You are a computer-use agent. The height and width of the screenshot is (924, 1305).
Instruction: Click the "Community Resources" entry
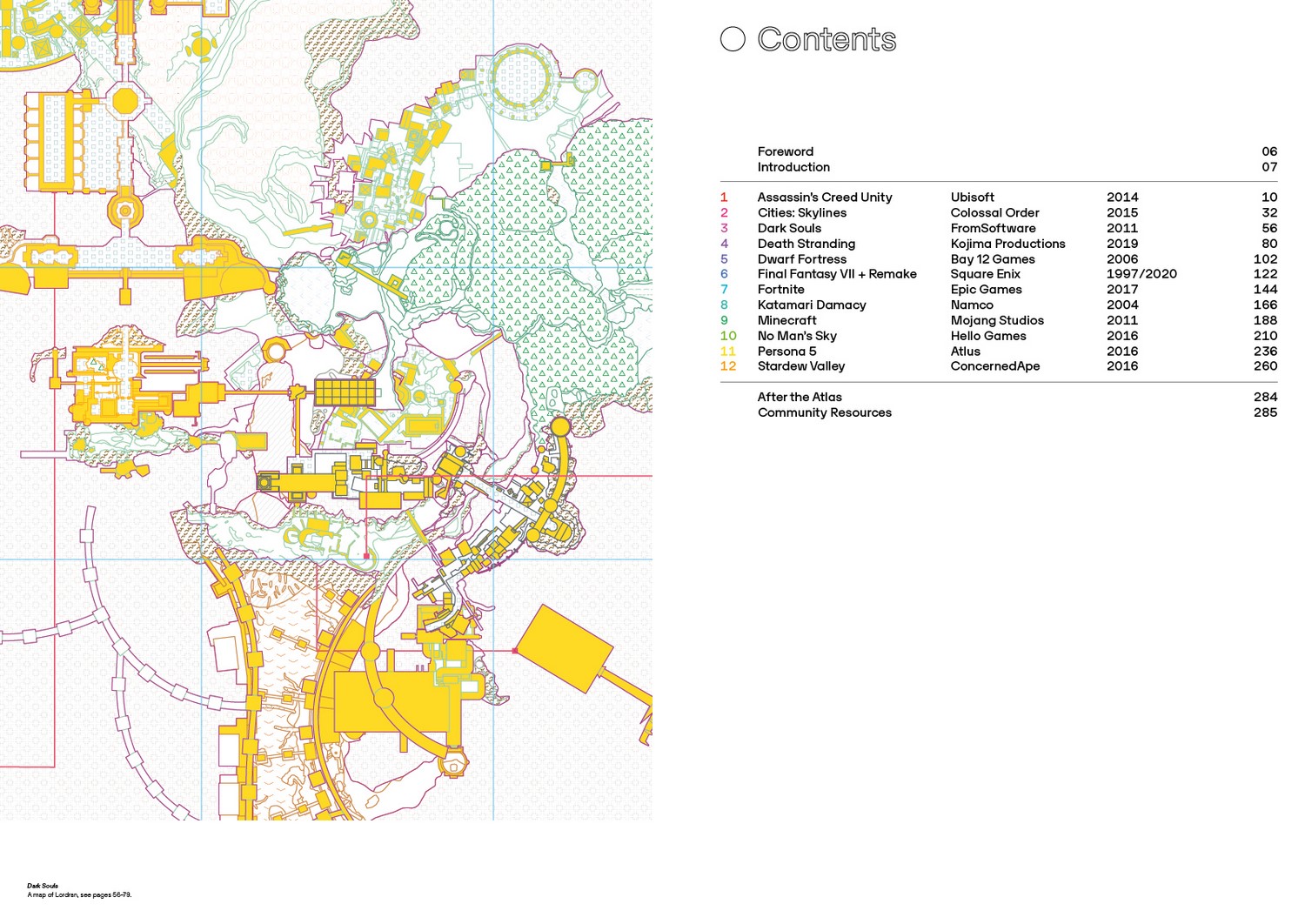(825, 413)
